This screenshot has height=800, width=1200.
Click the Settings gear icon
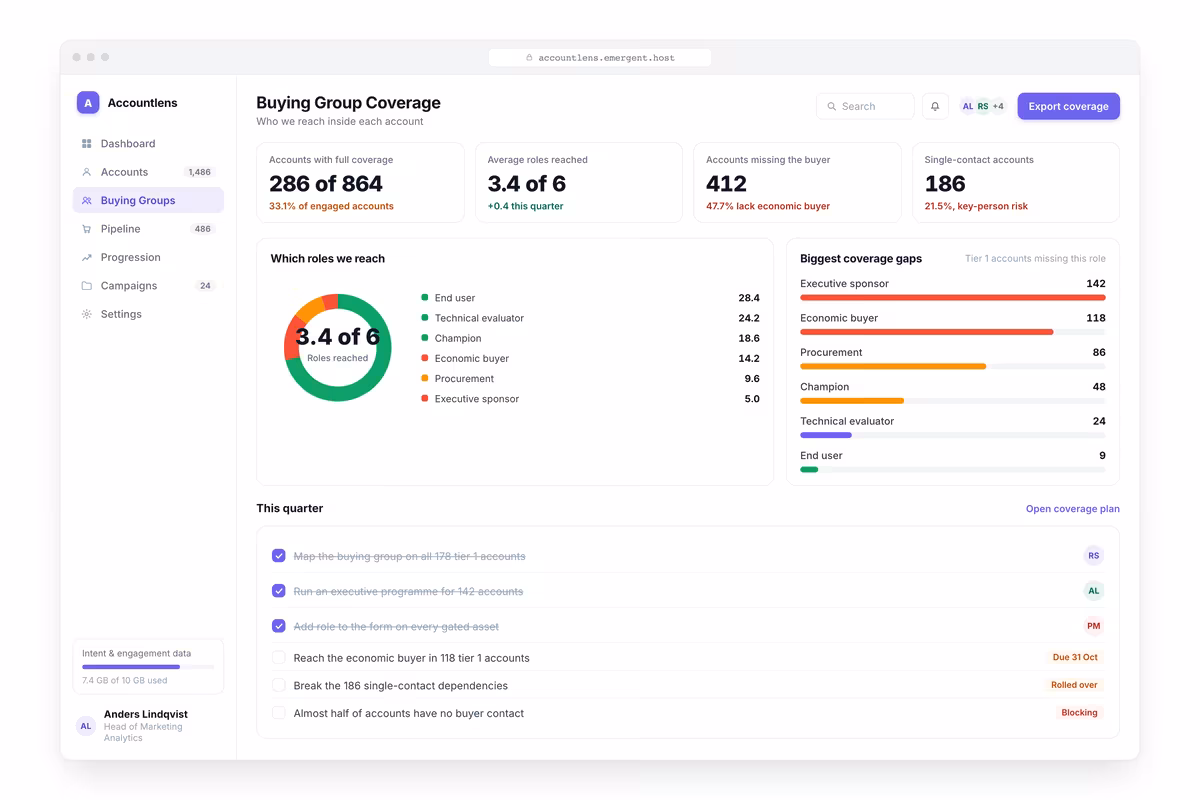tap(87, 314)
